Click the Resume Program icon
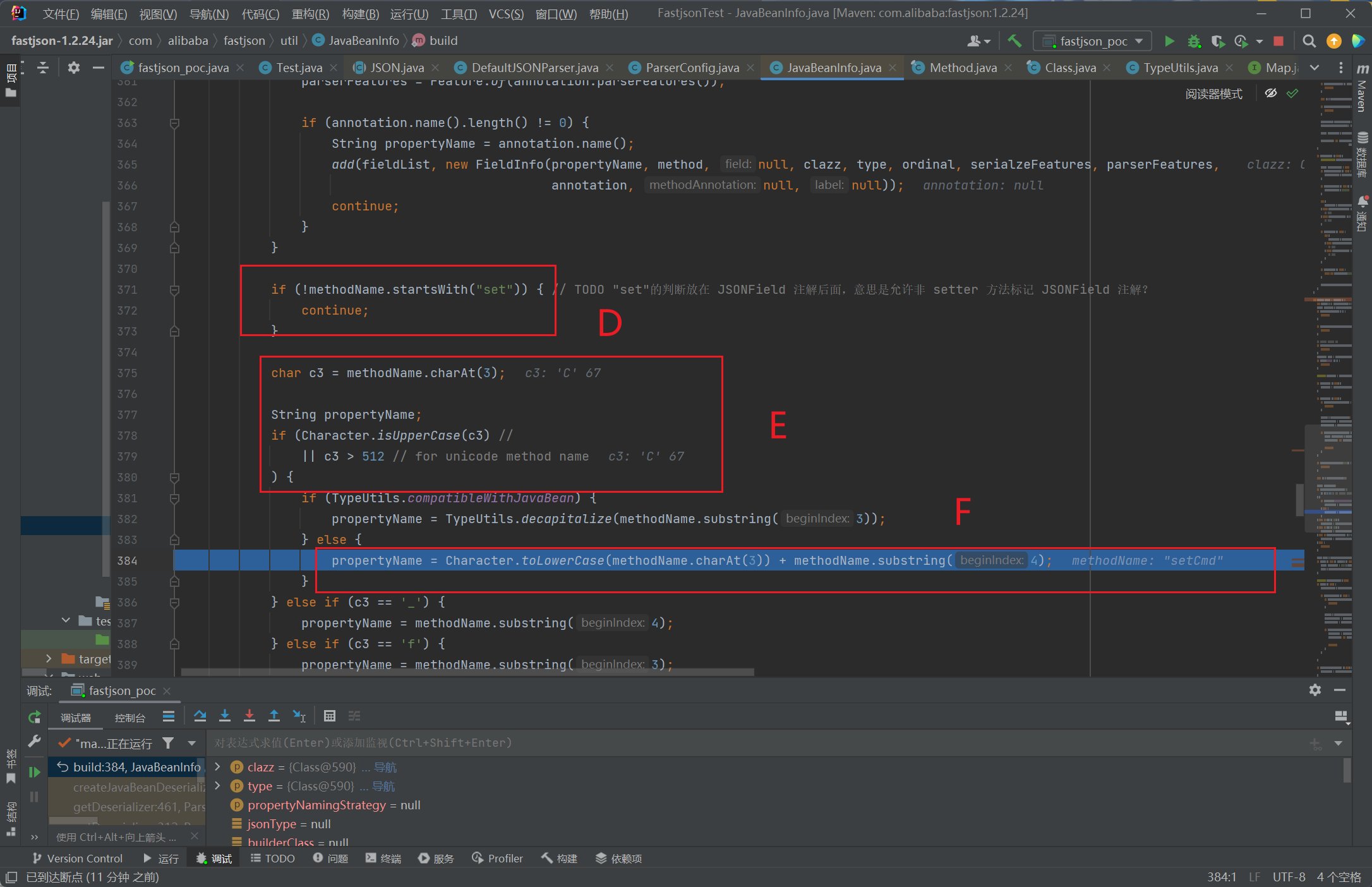1372x887 pixels. (34, 771)
